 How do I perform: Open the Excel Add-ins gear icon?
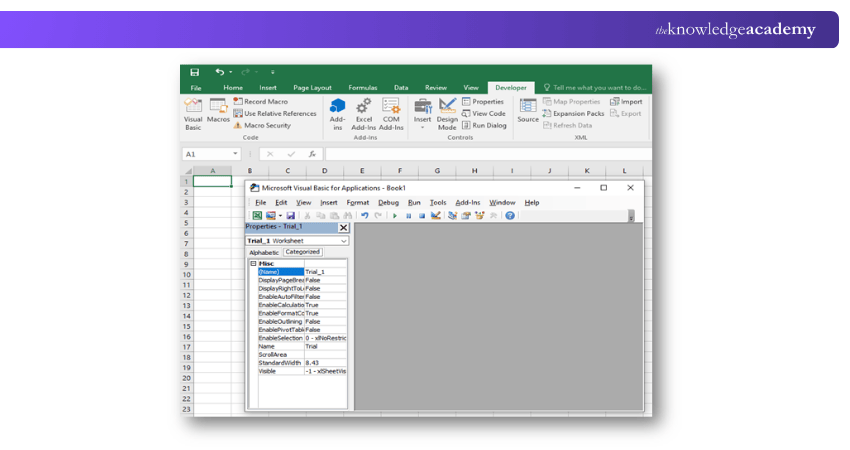(x=364, y=110)
